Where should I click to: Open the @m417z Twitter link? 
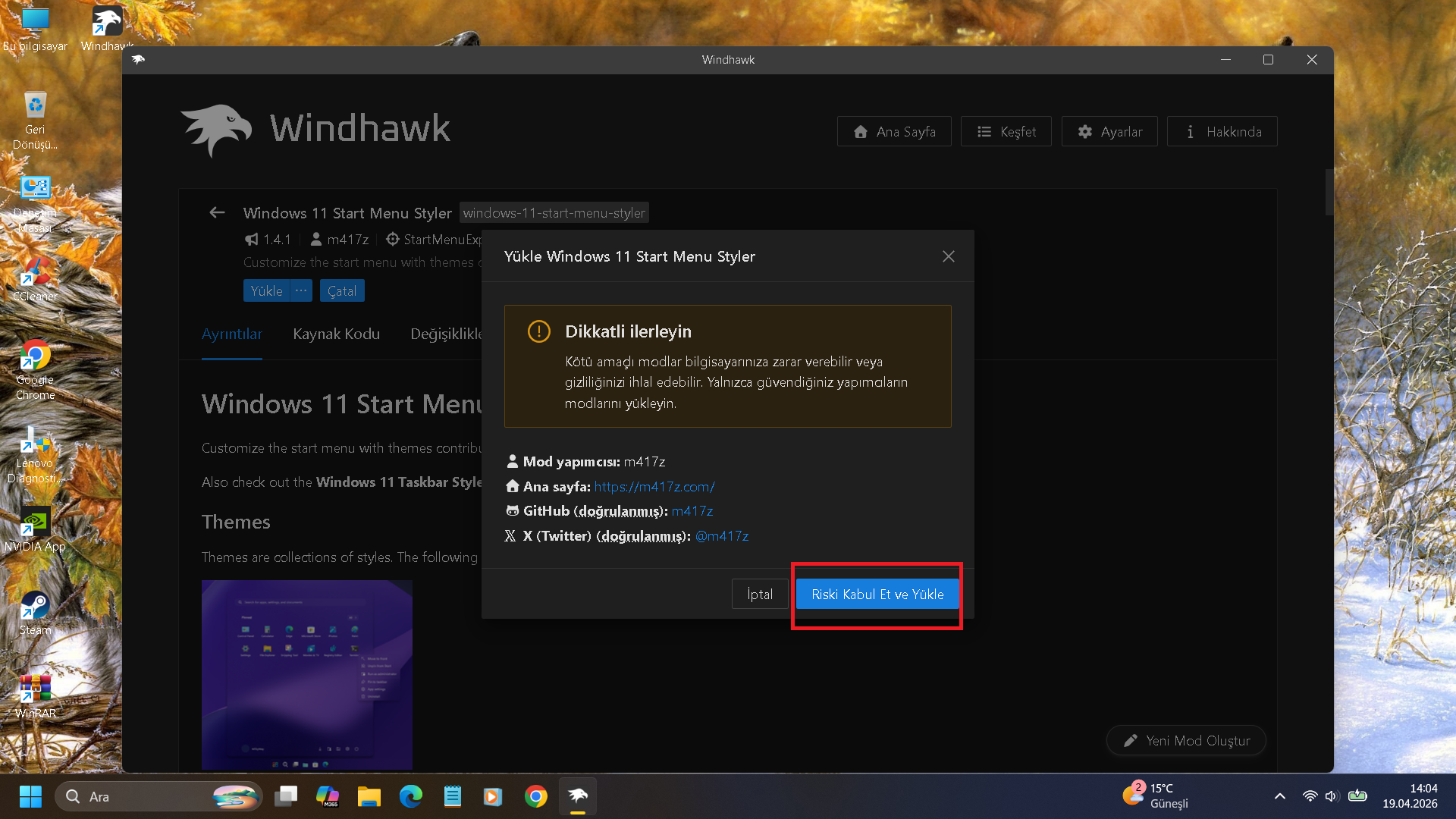tap(722, 536)
